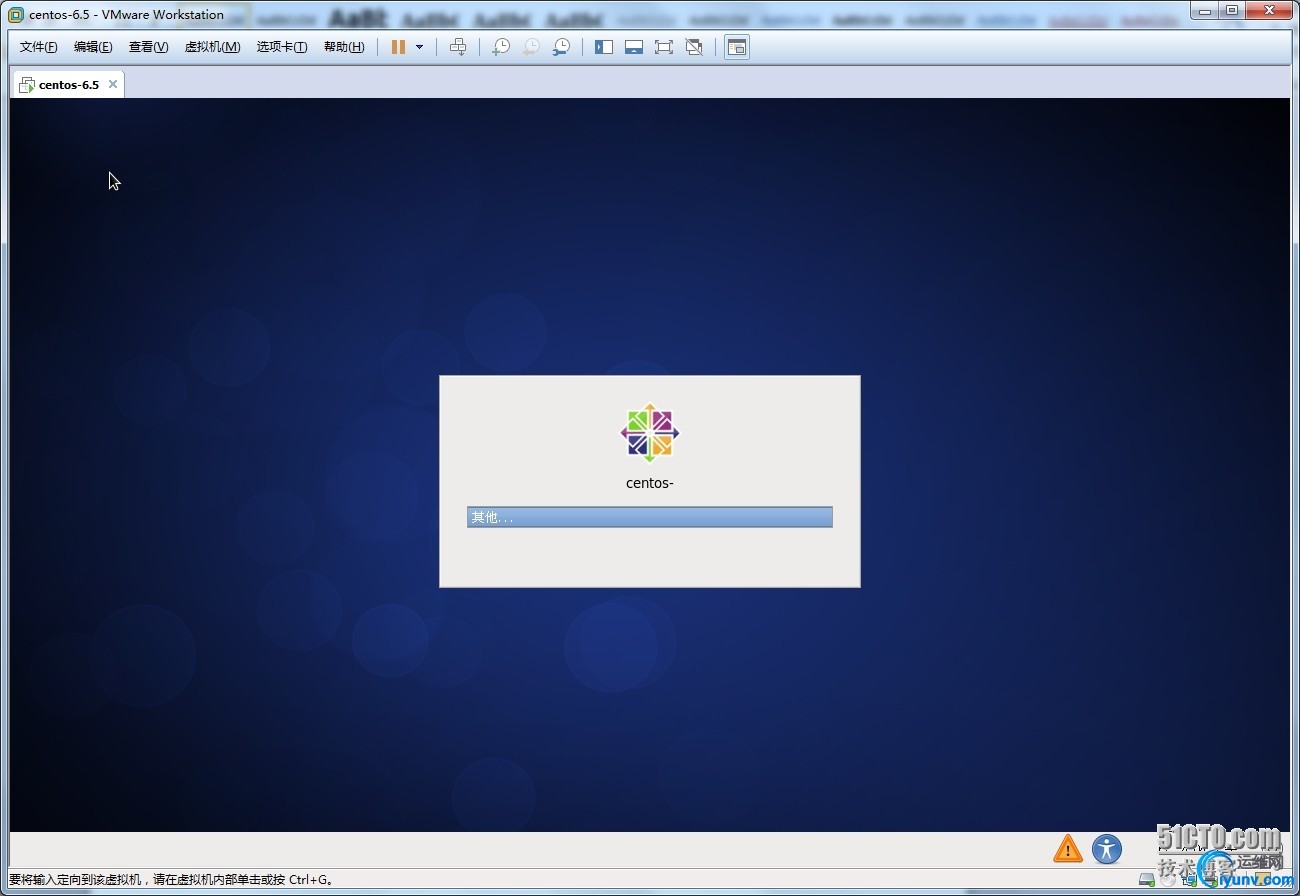Open the power options dropdown arrow
Screen dimensions: 1300x896
(419, 47)
